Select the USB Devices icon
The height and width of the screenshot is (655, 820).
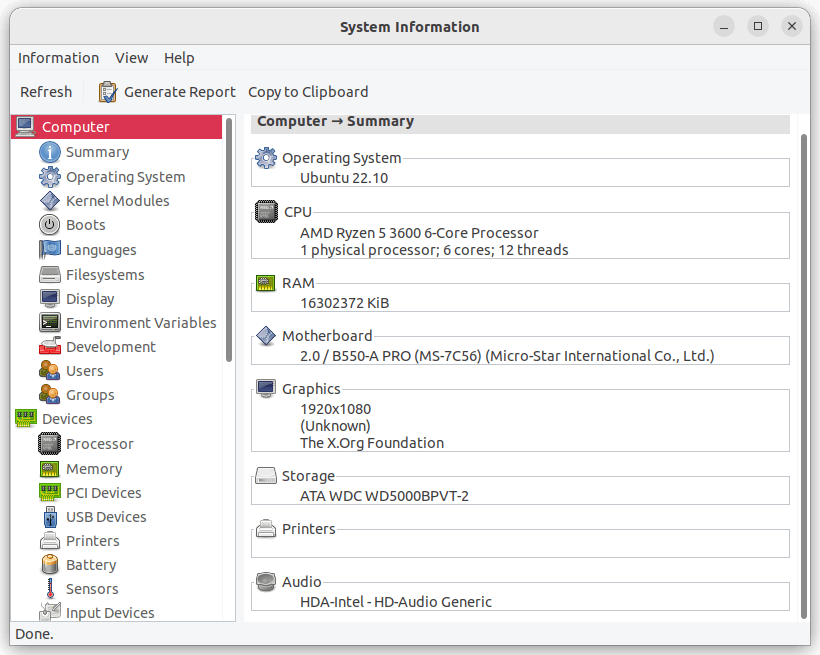(50, 517)
